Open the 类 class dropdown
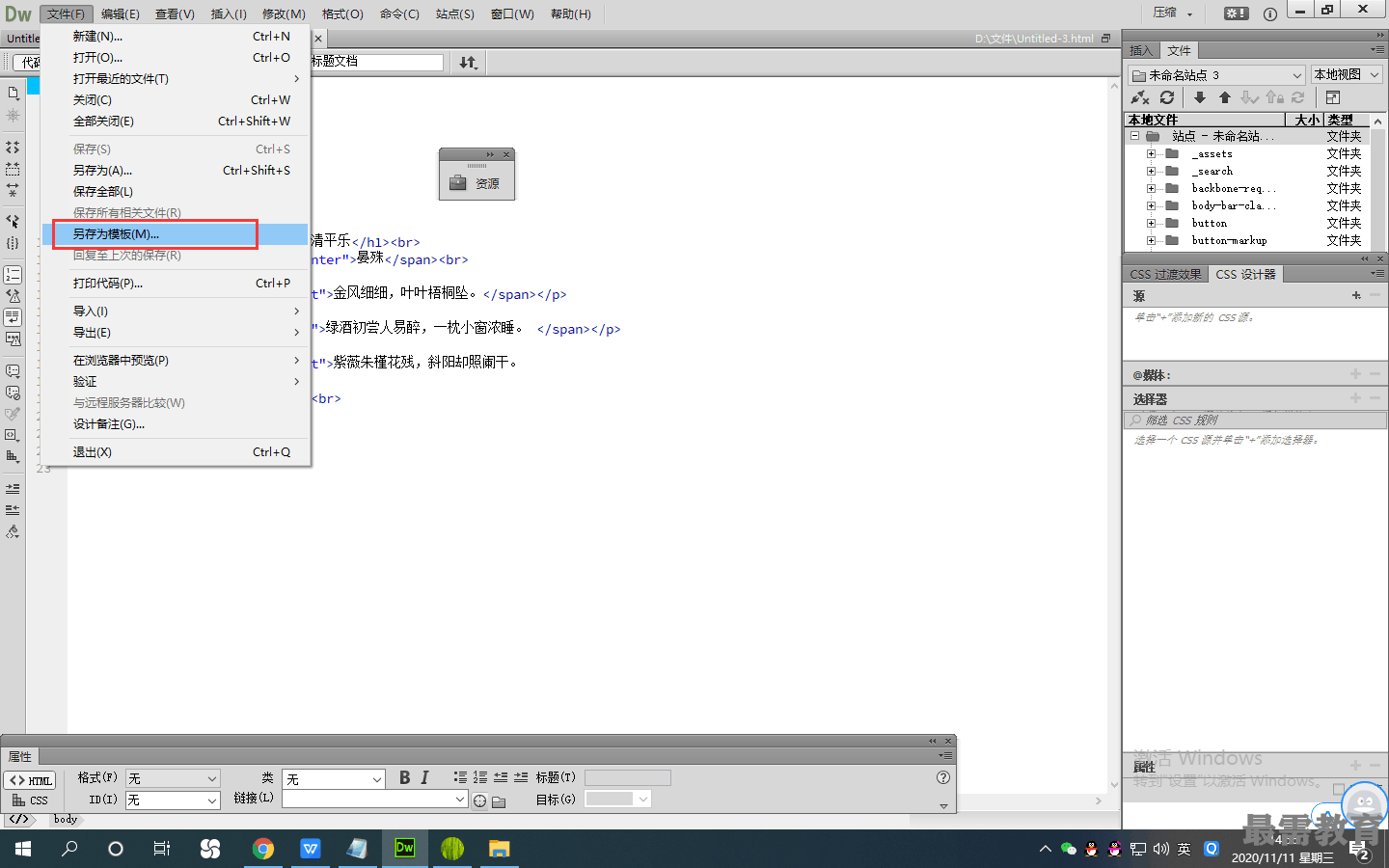The width and height of the screenshot is (1389, 868). [334, 778]
